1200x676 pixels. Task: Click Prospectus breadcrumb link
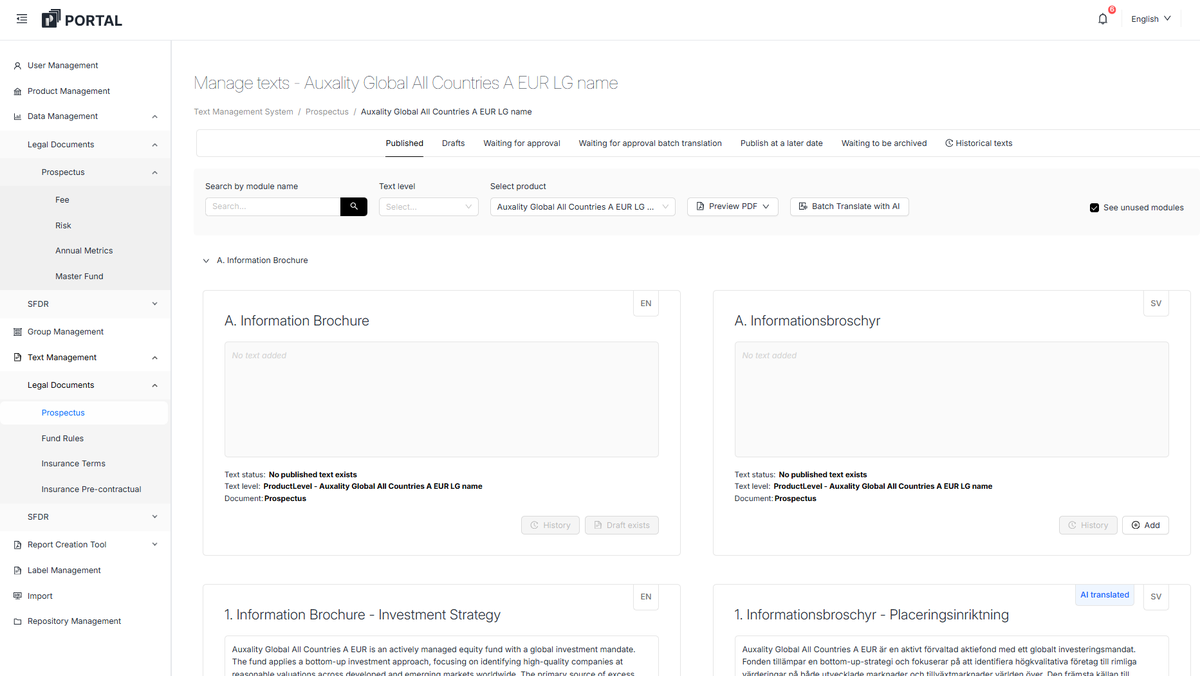[327, 112]
